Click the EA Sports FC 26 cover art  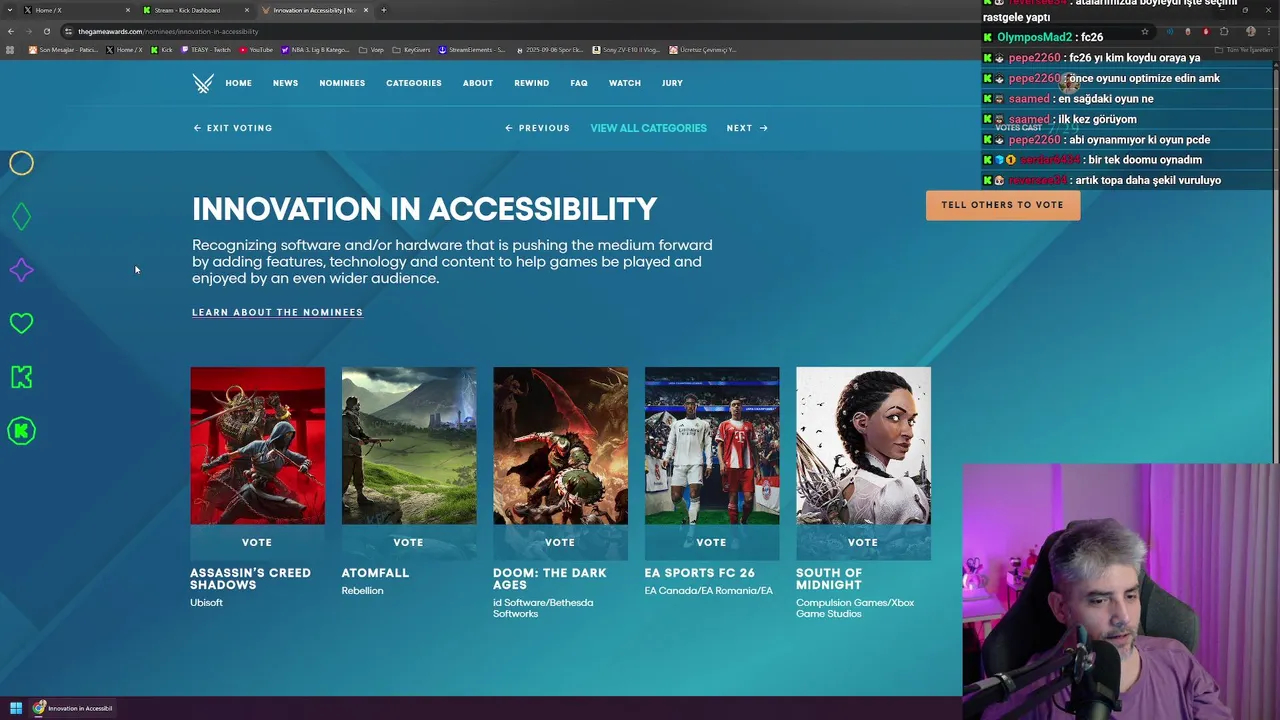711,445
